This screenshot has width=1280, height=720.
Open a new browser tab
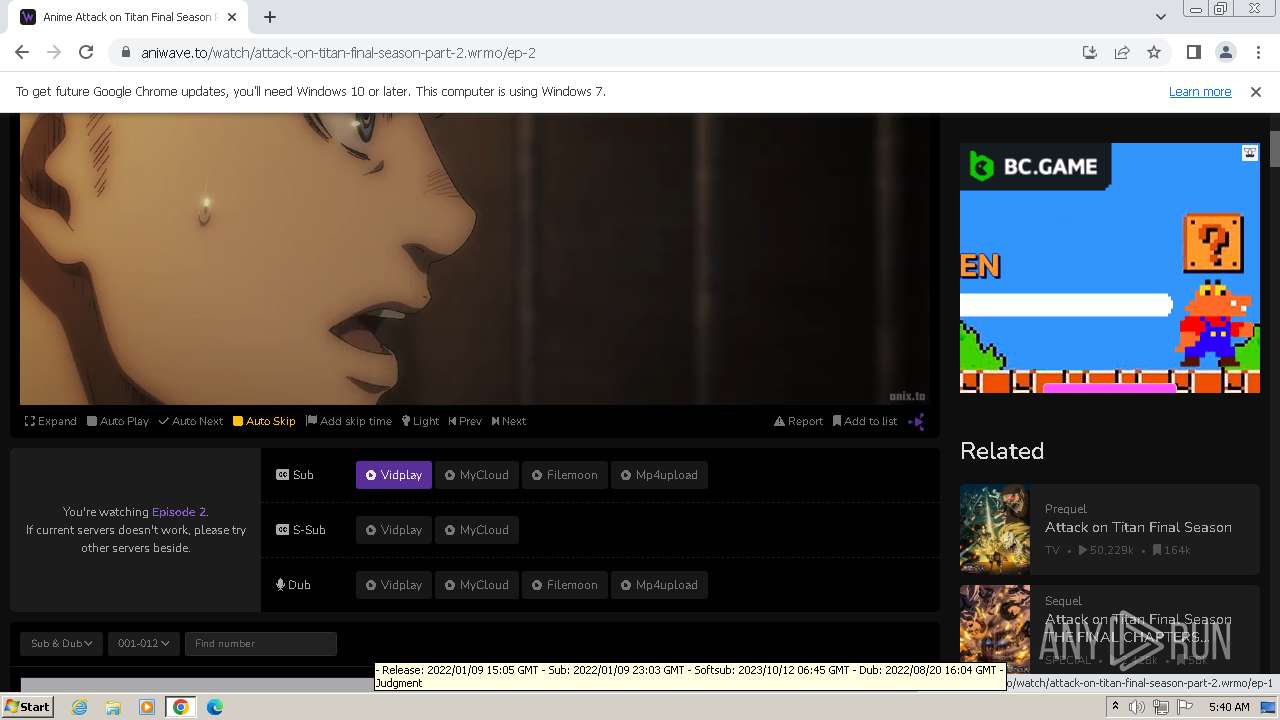tap(270, 17)
